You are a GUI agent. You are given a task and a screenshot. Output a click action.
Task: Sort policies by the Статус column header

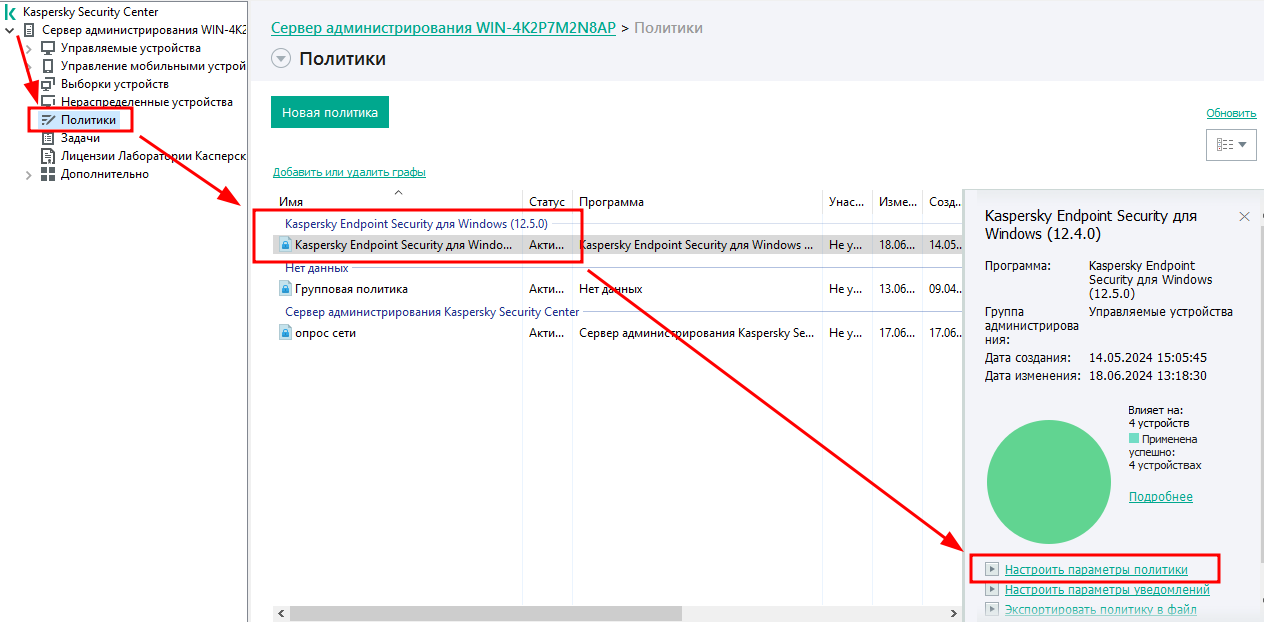click(547, 202)
